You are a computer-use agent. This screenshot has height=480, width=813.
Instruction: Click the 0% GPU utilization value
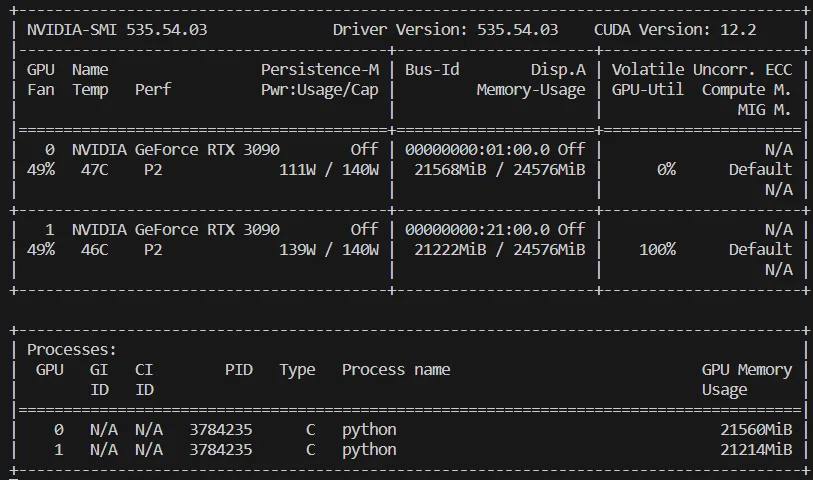[666, 170]
